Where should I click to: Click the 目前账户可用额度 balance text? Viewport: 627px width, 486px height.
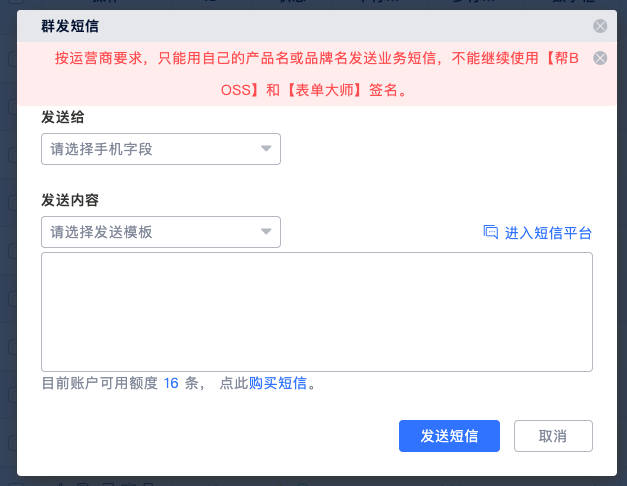(99, 383)
